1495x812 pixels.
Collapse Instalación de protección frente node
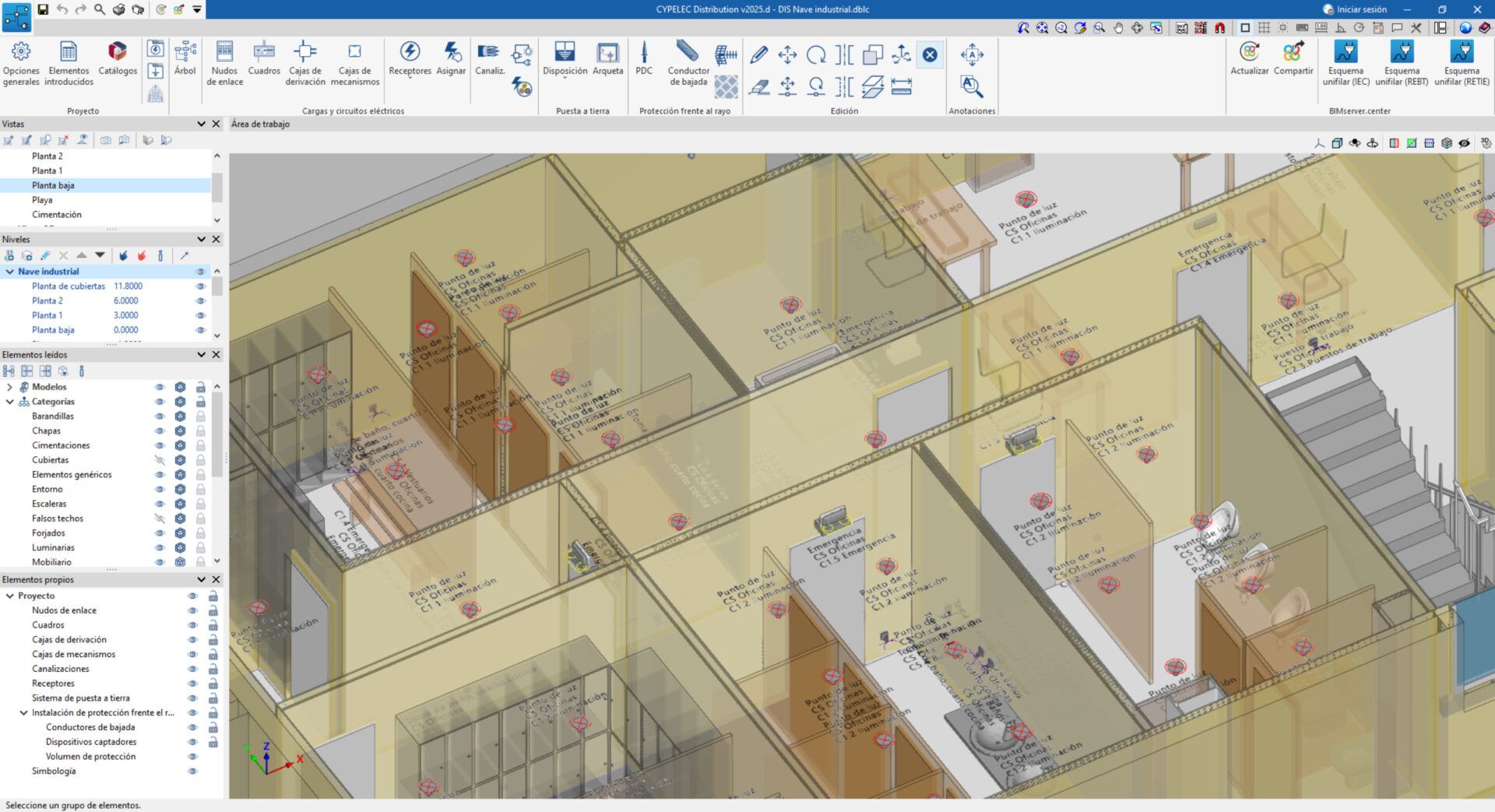[x=23, y=713]
